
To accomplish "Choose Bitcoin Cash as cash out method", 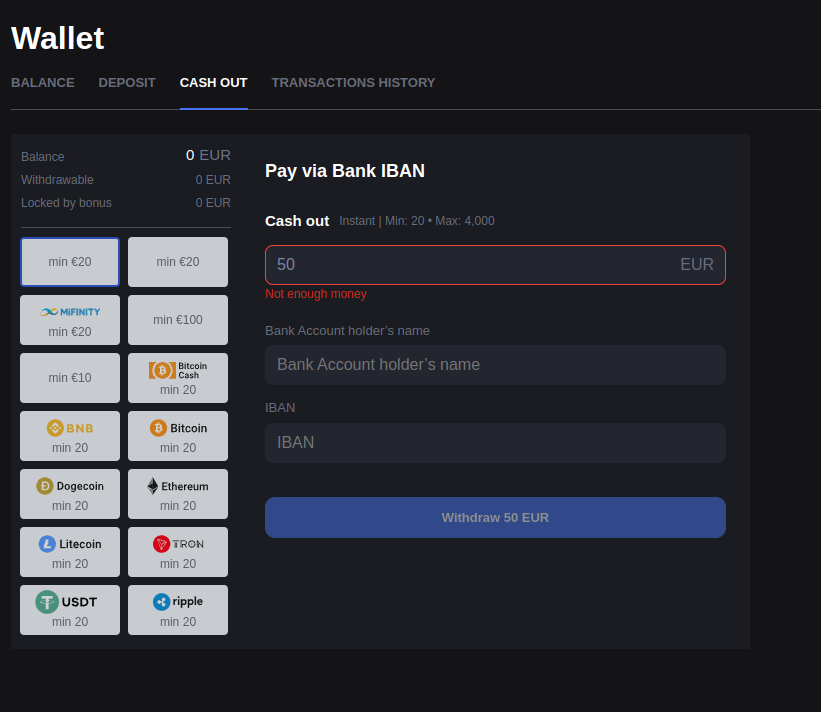I will (178, 378).
